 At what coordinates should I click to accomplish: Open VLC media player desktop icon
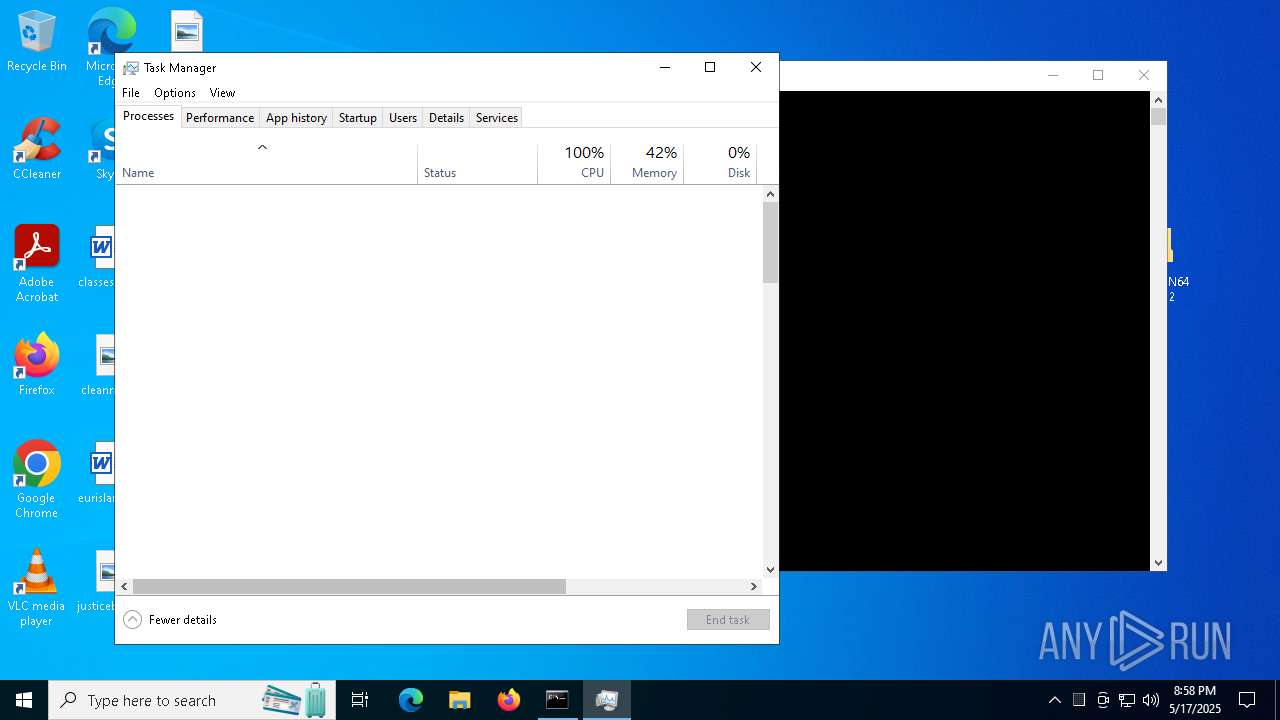tap(36, 588)
